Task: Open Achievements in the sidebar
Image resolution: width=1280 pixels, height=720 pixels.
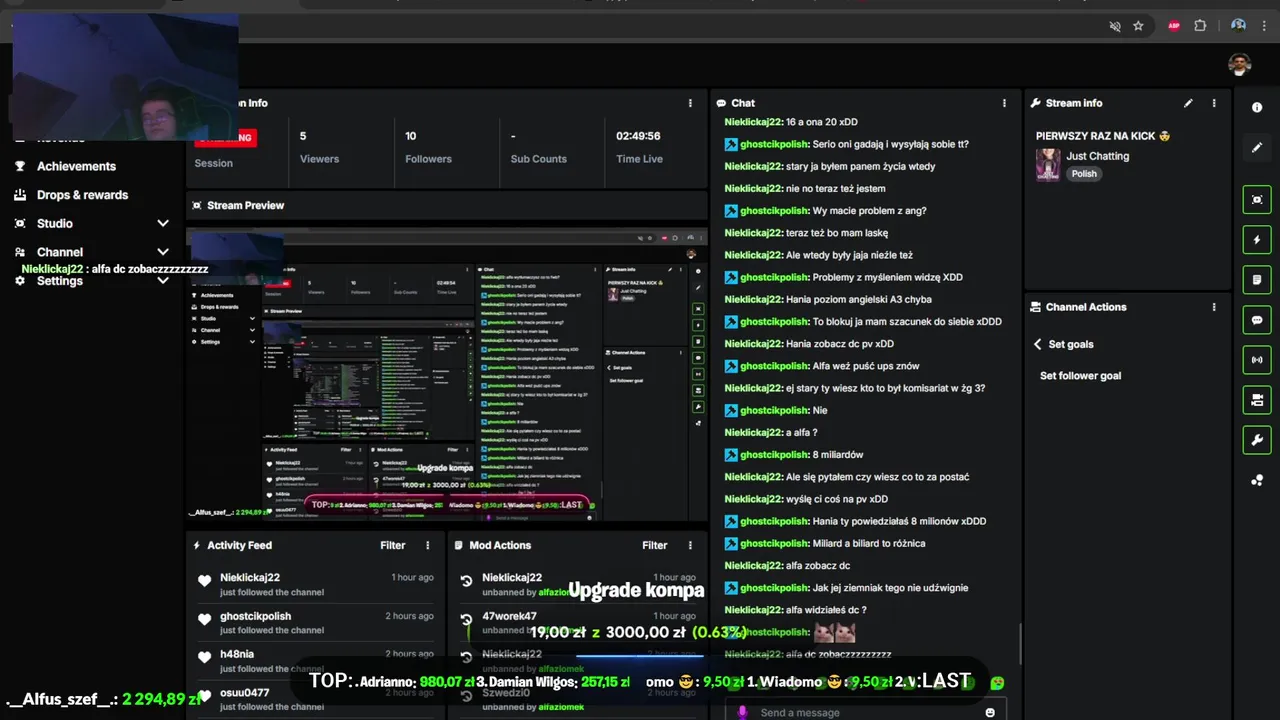Action: pos(76,166)
